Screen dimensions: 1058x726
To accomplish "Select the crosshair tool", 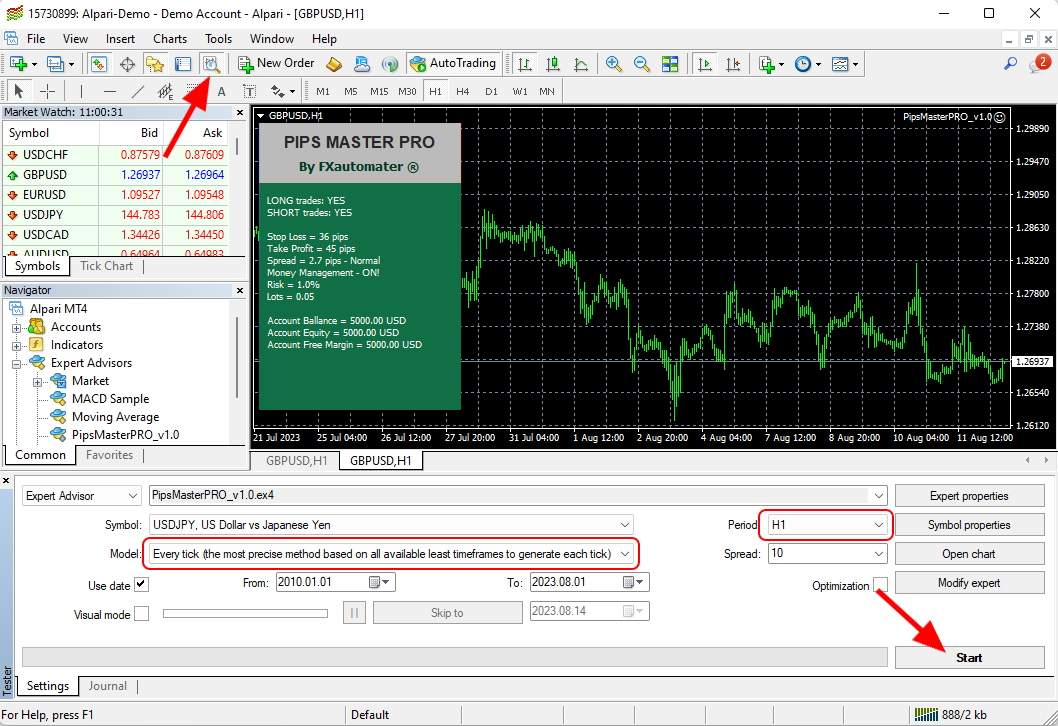I will [47, 91].
